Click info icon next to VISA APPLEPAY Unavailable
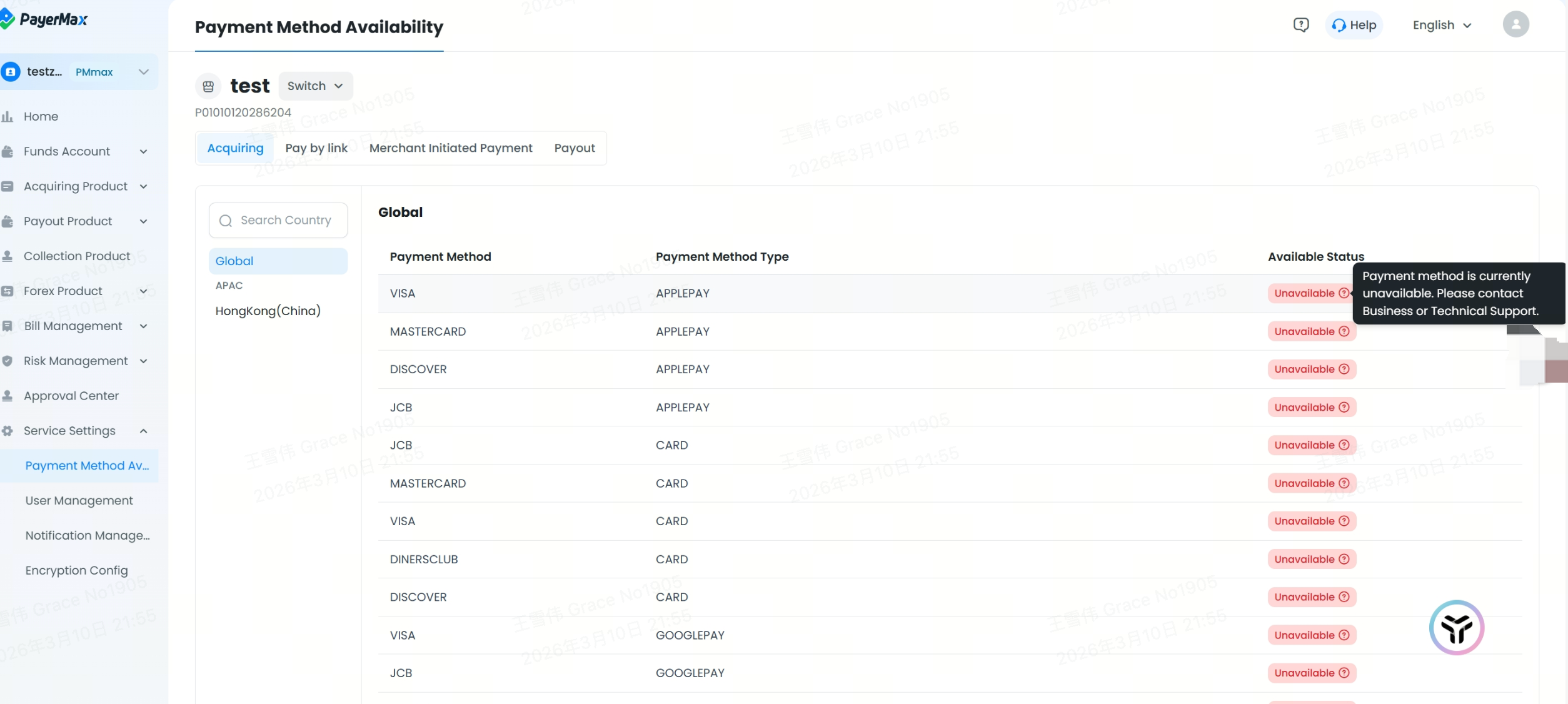This screenshot has width=1568, height=704. (x=1344, y=293)
